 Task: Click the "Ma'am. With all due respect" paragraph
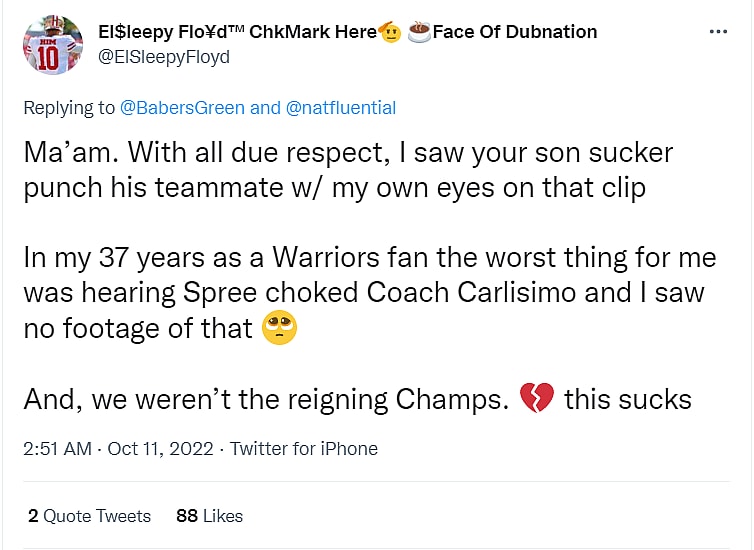(347, 170)
